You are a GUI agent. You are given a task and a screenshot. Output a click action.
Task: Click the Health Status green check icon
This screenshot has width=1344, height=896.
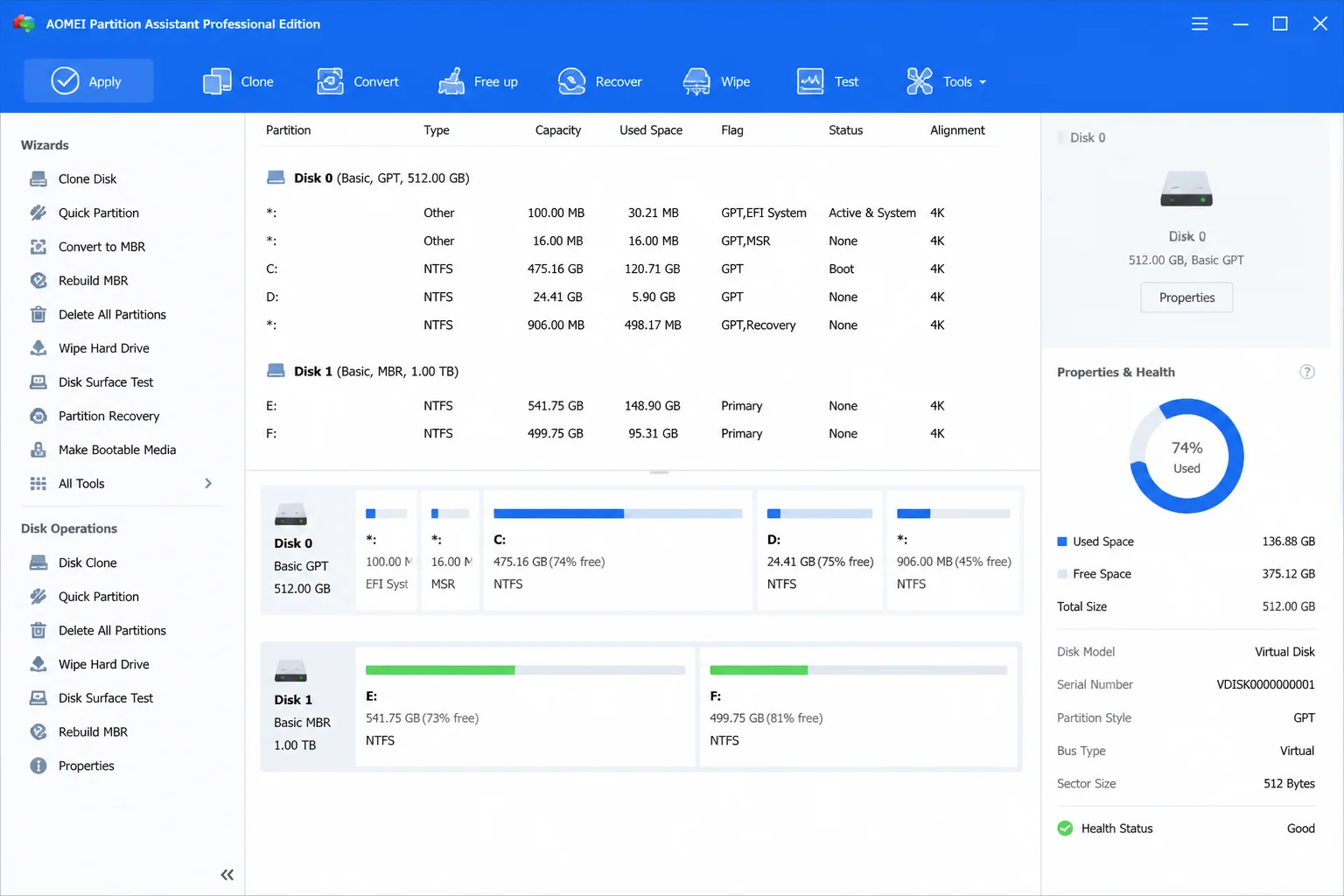1065,829
